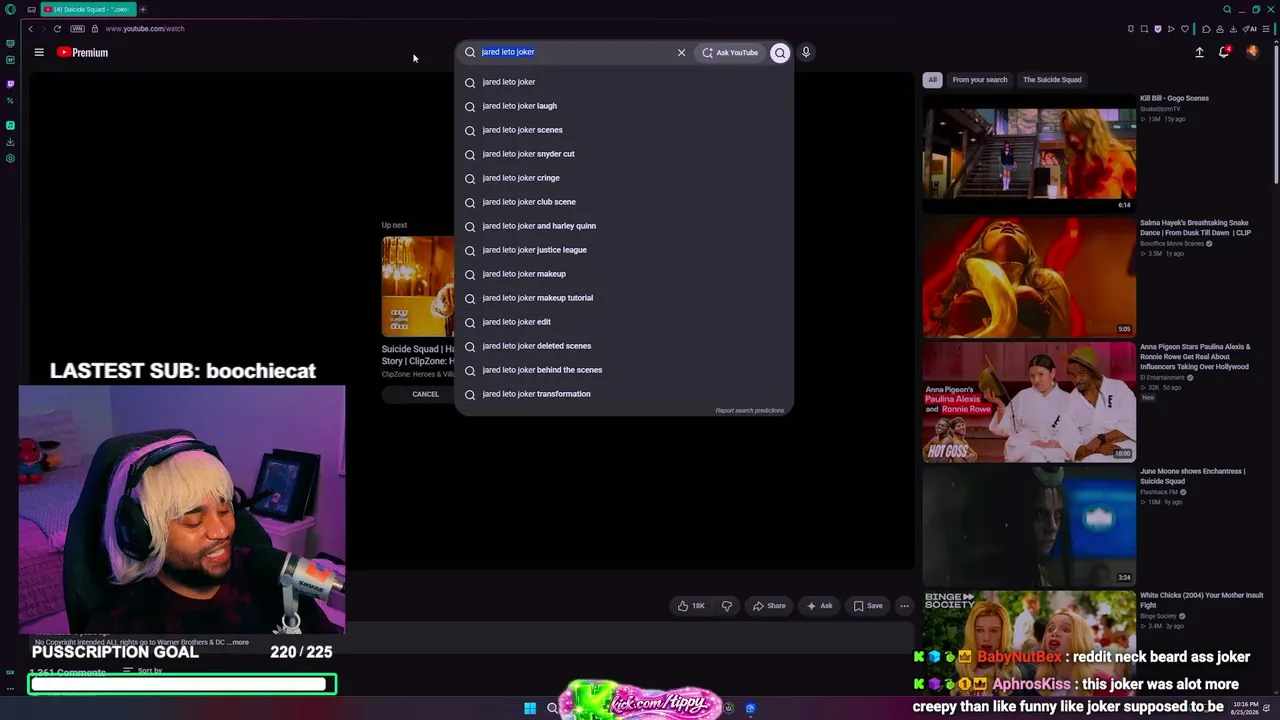The height and width of the screenshot is (720, 1280).
Task: Open Binge Society channel link
Action: [x=1159, y=616]
